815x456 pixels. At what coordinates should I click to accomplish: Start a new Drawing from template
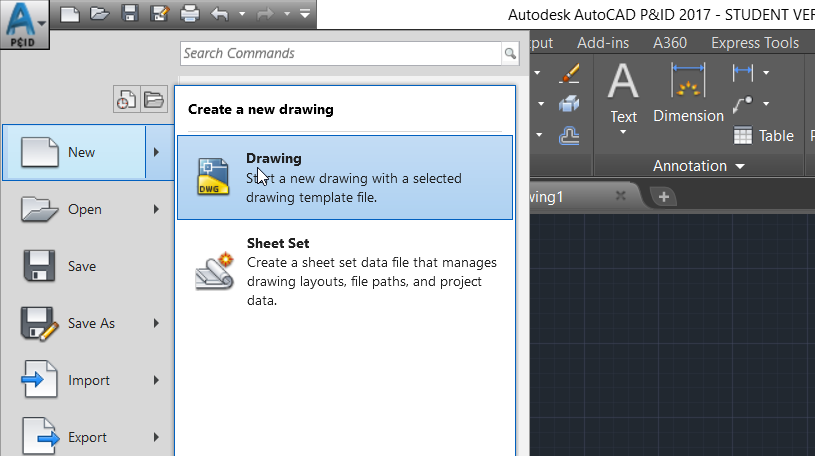click(345, 178)
